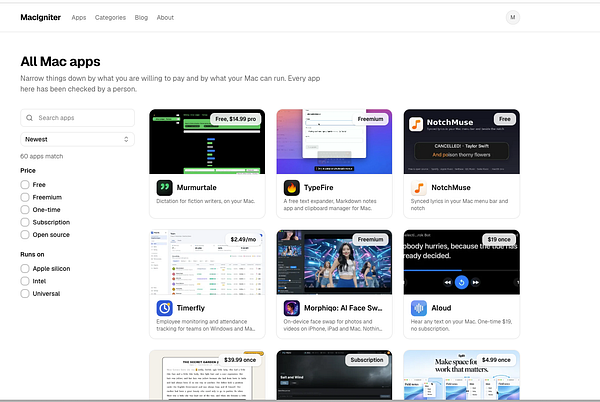The image size is (600, 402).
Task: Click the Subscription badge on bottom card
Action: (367, 360)
